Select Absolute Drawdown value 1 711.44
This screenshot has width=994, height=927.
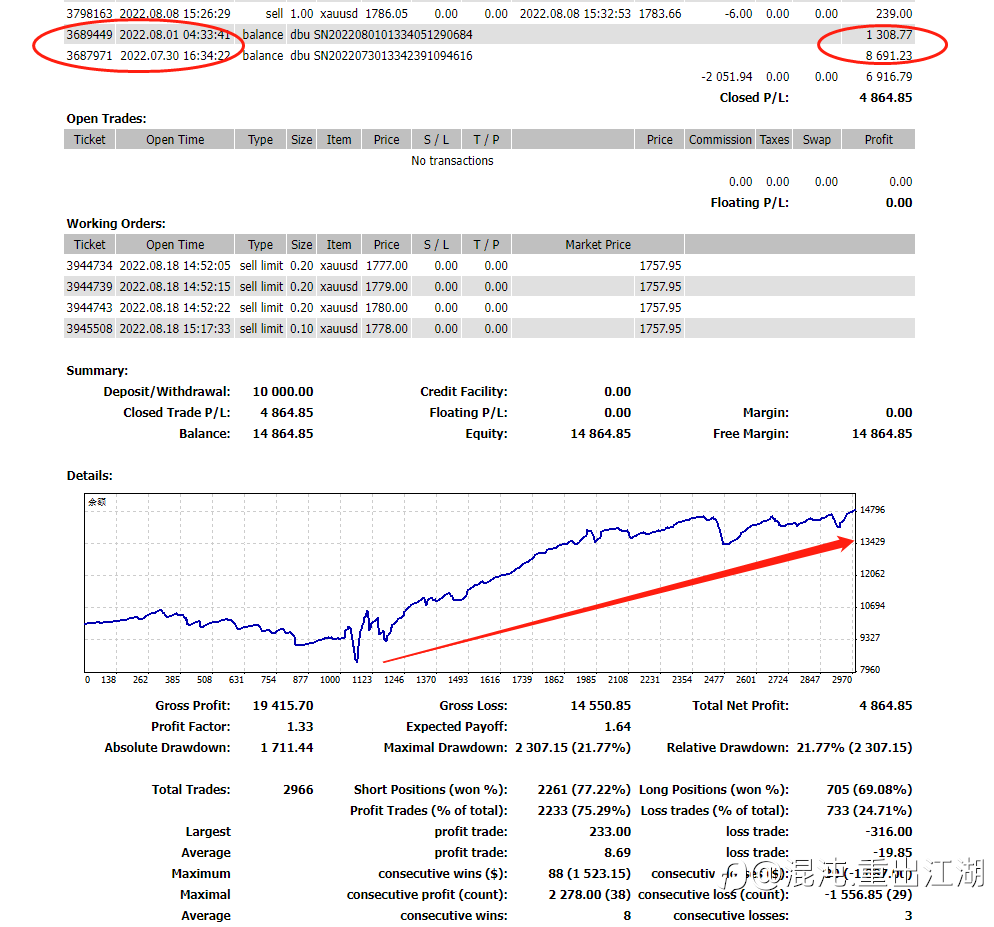click(287, 747)
